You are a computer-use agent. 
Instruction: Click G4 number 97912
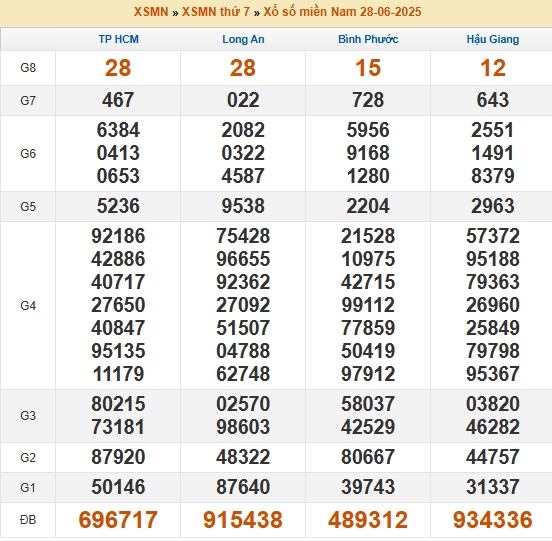coord(368,374)
